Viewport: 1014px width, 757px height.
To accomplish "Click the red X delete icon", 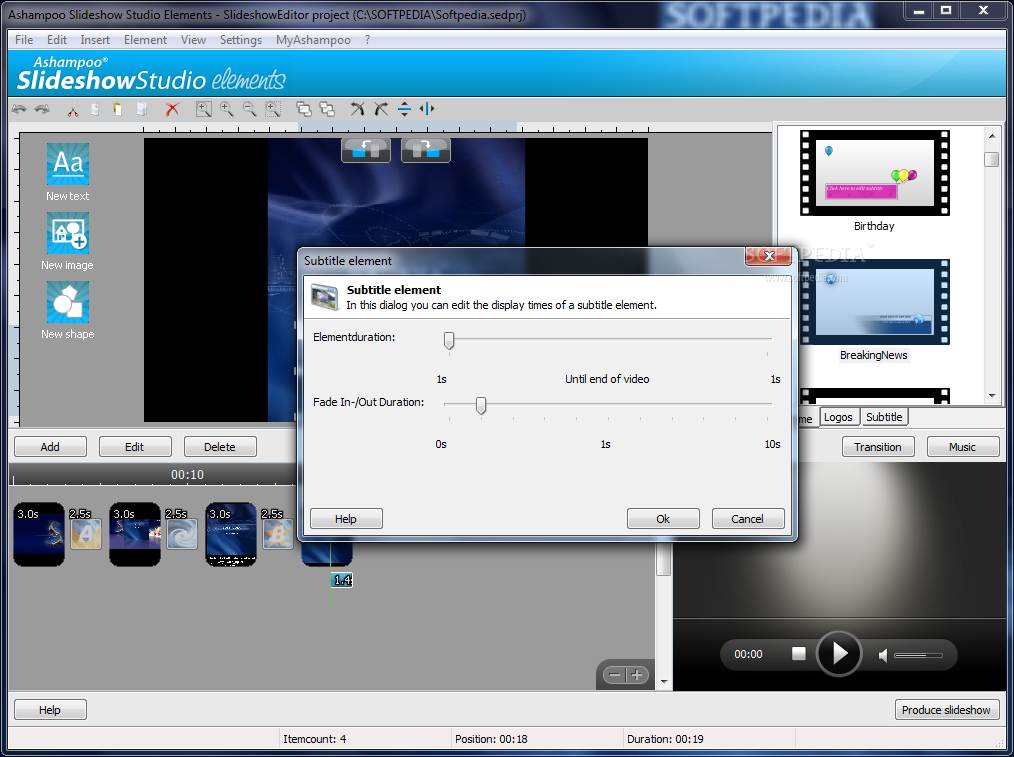I will tap(172, 109).
